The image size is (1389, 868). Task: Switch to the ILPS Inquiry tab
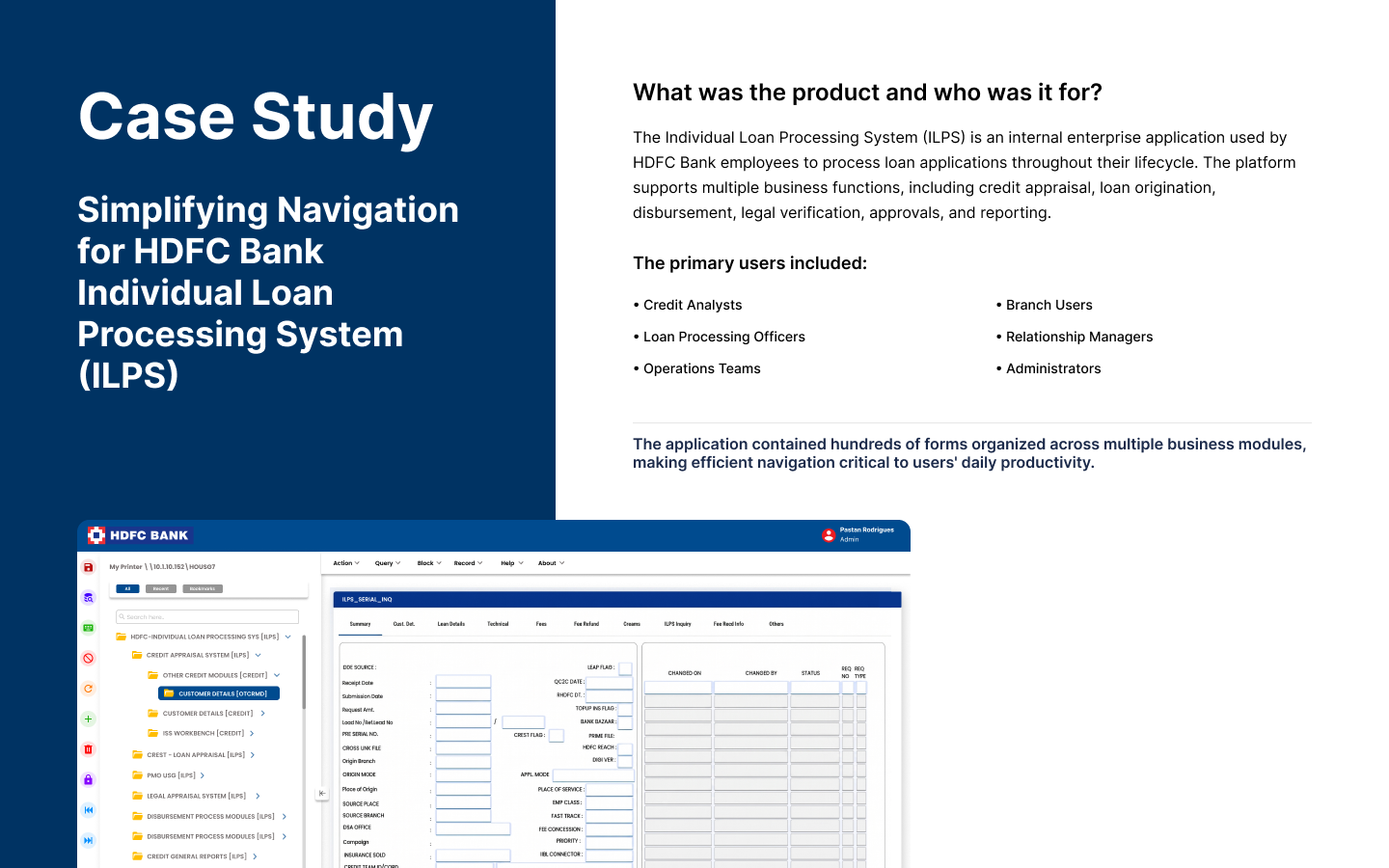coord(677,624)
